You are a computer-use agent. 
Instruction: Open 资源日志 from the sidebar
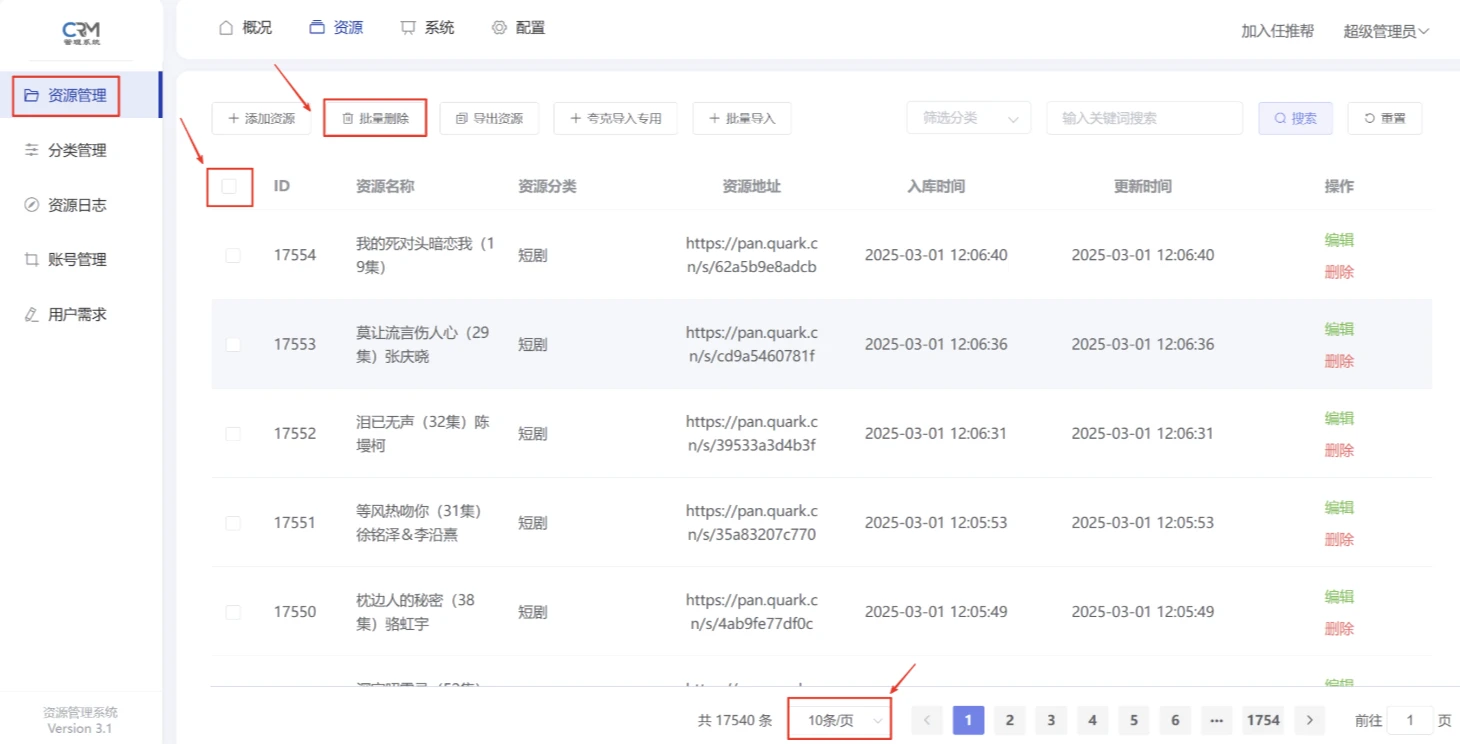(28, 204)
